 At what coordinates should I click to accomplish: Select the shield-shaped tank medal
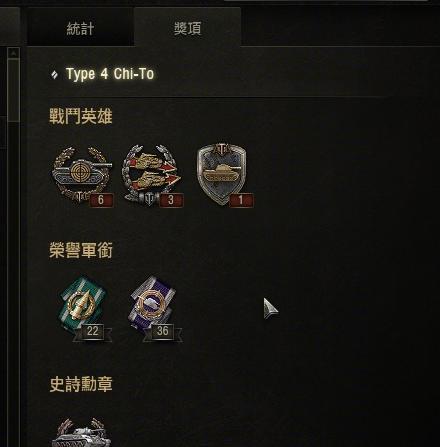click(x=222, y=175)
